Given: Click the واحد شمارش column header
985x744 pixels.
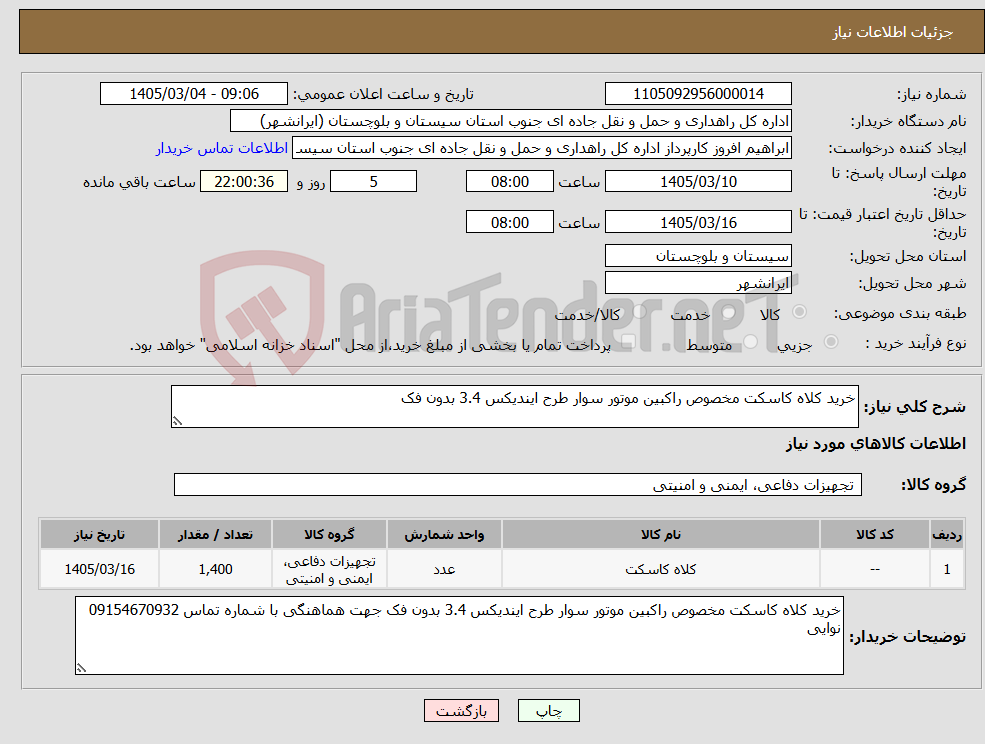Looking at the screenshot, I should coord(444,534).
